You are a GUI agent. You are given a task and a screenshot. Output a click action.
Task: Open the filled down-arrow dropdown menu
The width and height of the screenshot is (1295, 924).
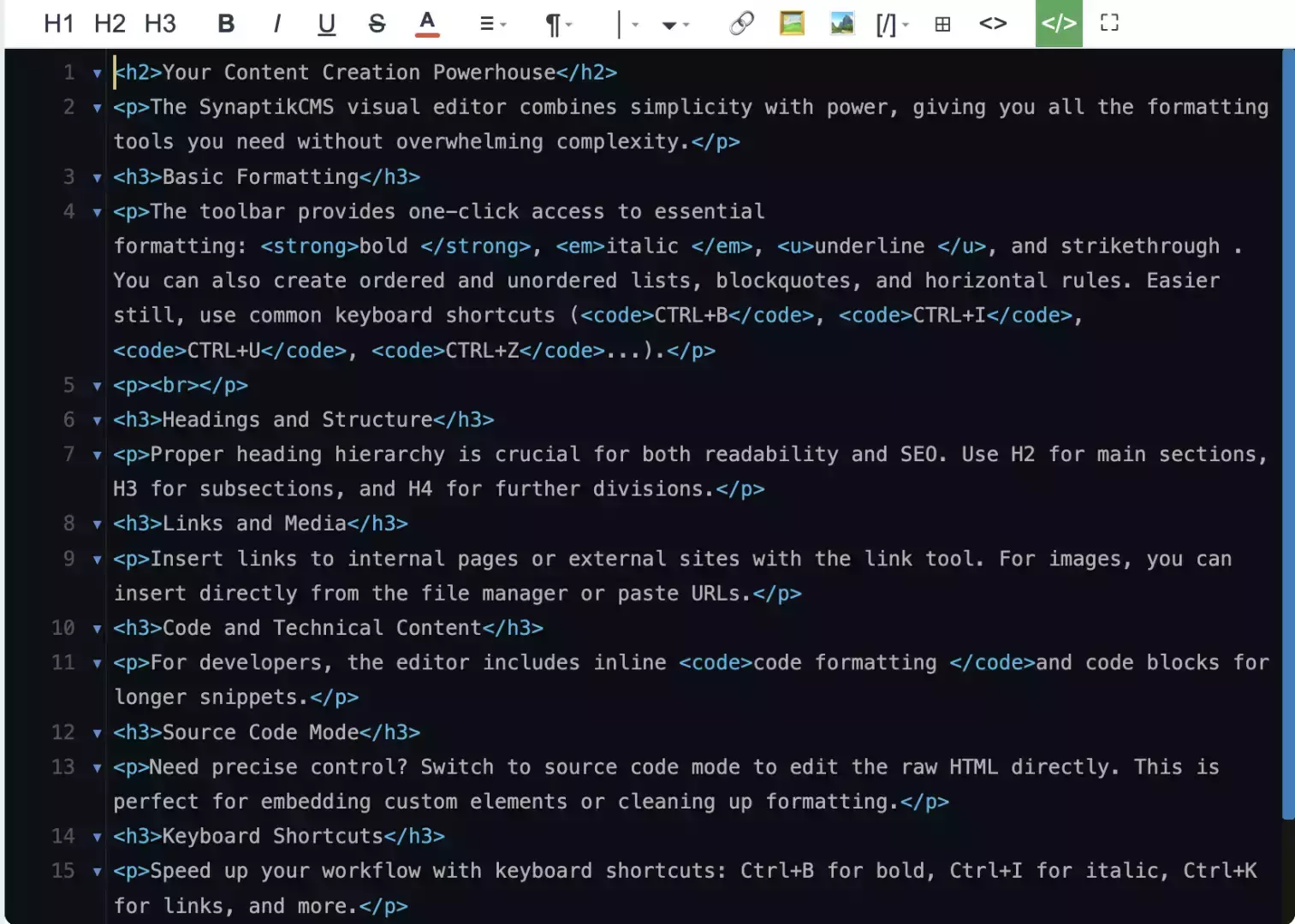coord(675,24)
